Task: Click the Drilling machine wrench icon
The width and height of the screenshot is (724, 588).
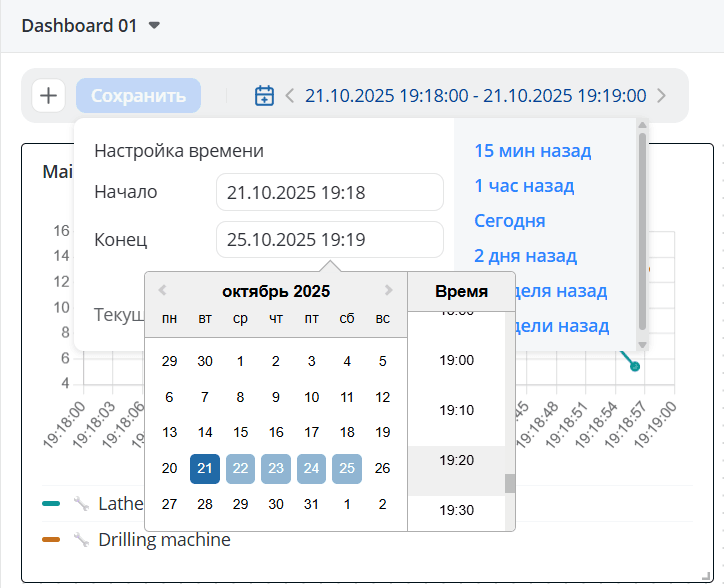Action: click(81, 540)
